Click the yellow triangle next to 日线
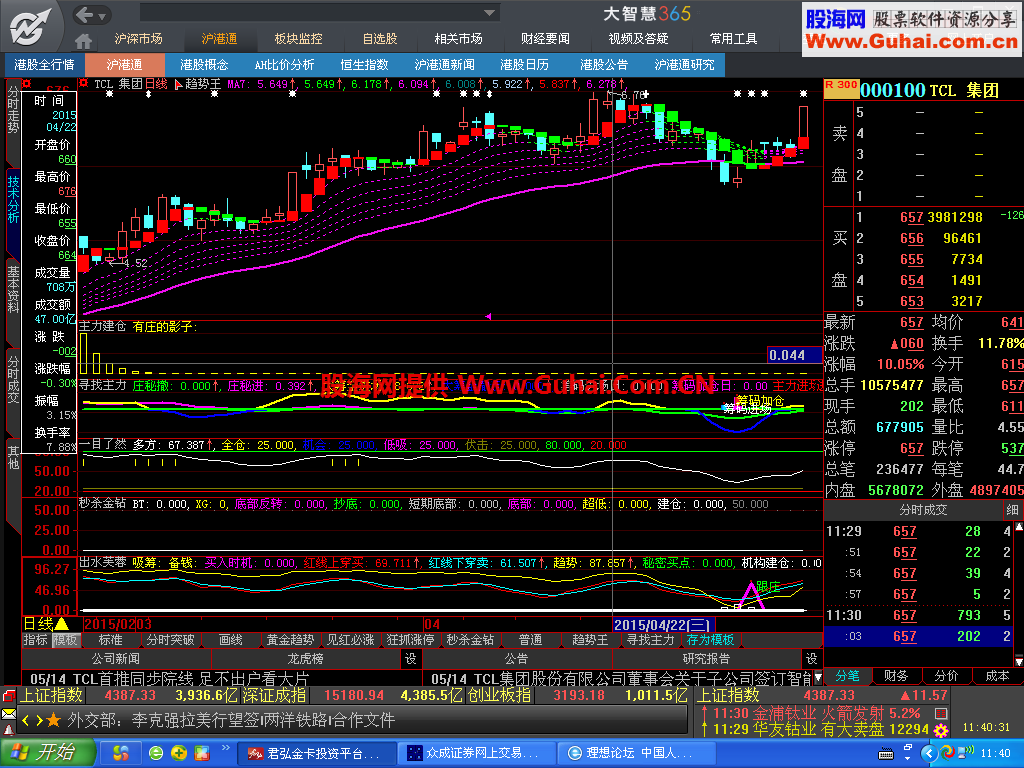 click(62, 624)
